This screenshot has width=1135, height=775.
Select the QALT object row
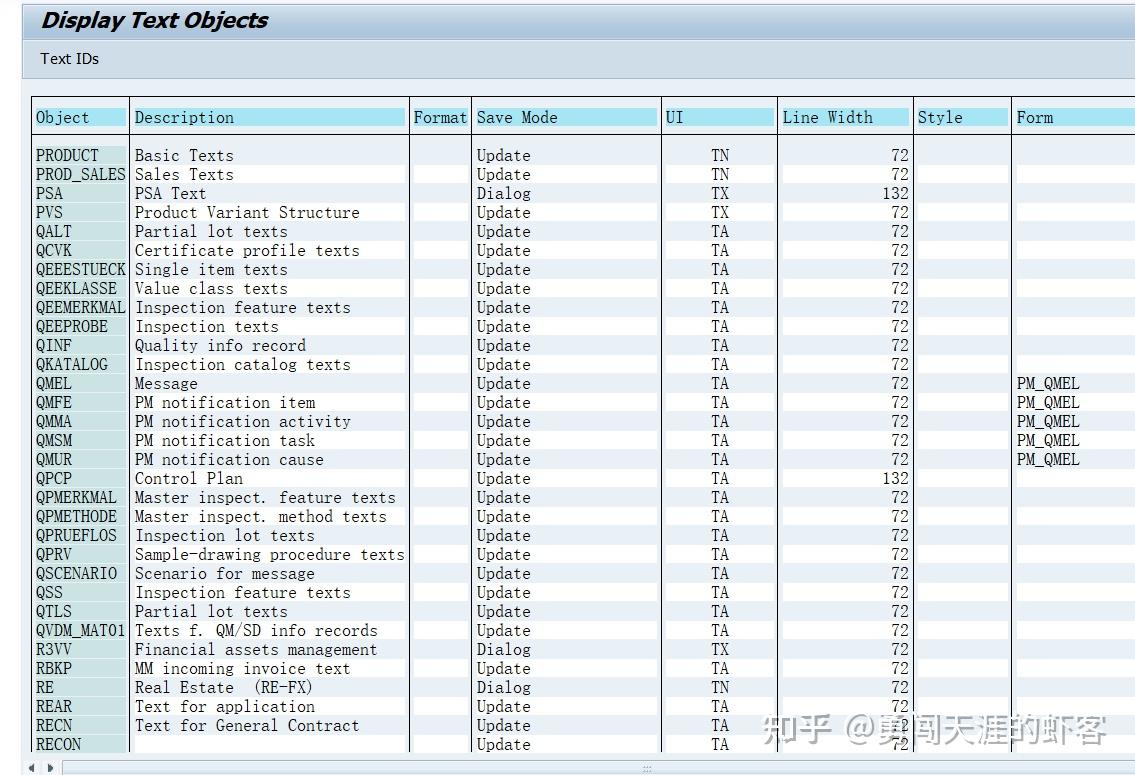point(80,232)
